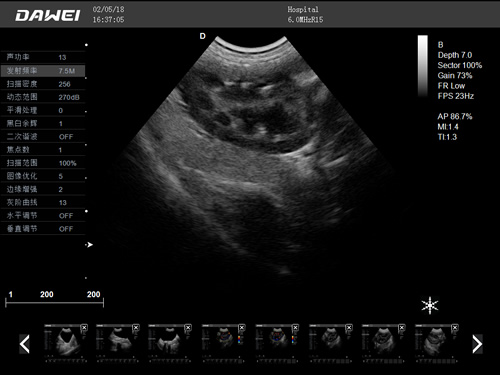
Task: Remove the first saved thumbnail with X
Action: point(84,328)
